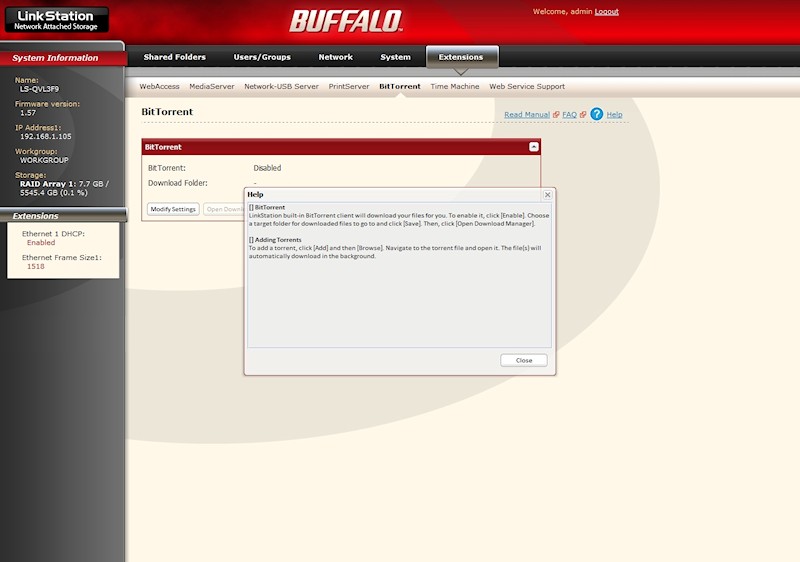Select the Time Machine sub-tab

[454, 87]
